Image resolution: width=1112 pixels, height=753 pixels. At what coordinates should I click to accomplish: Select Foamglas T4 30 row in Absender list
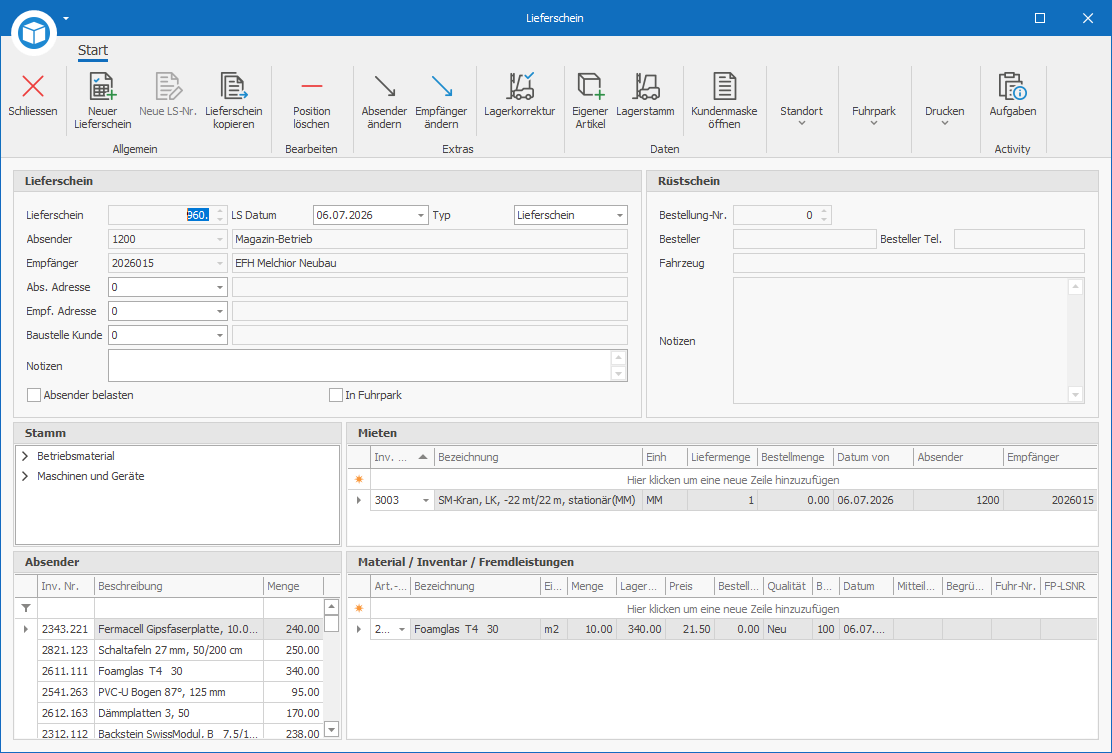click(170, 671)
